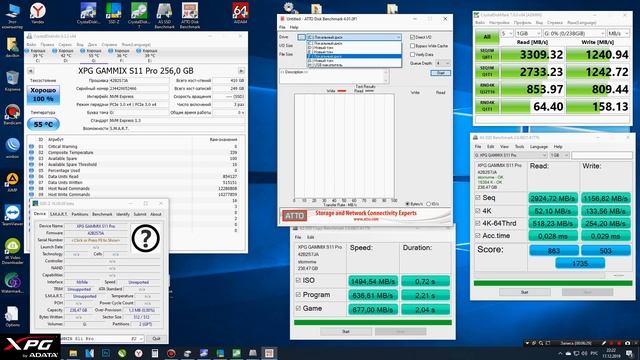
Task: Open the CrystalDiskInfo desktop shortcut
Action: [x=88, y=13]
